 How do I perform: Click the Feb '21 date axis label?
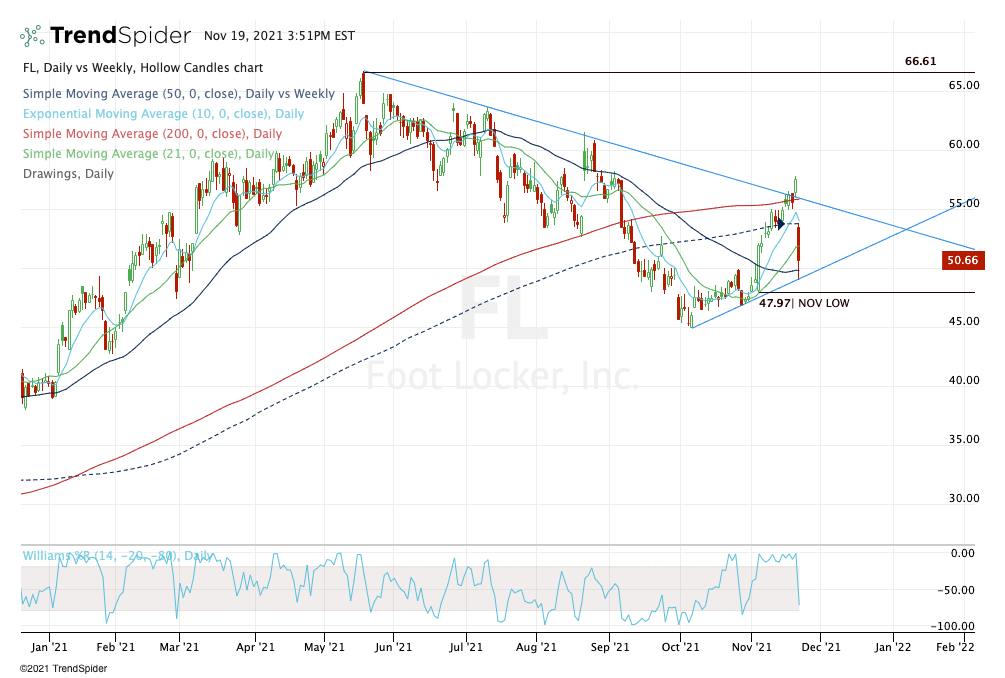115,647
